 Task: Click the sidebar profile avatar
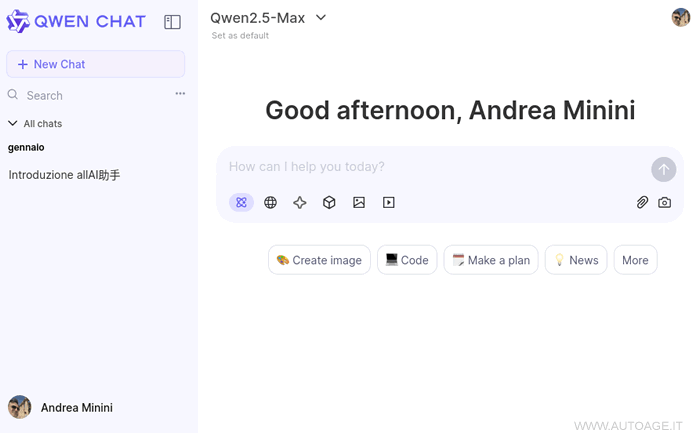click(x=19, y=407)
